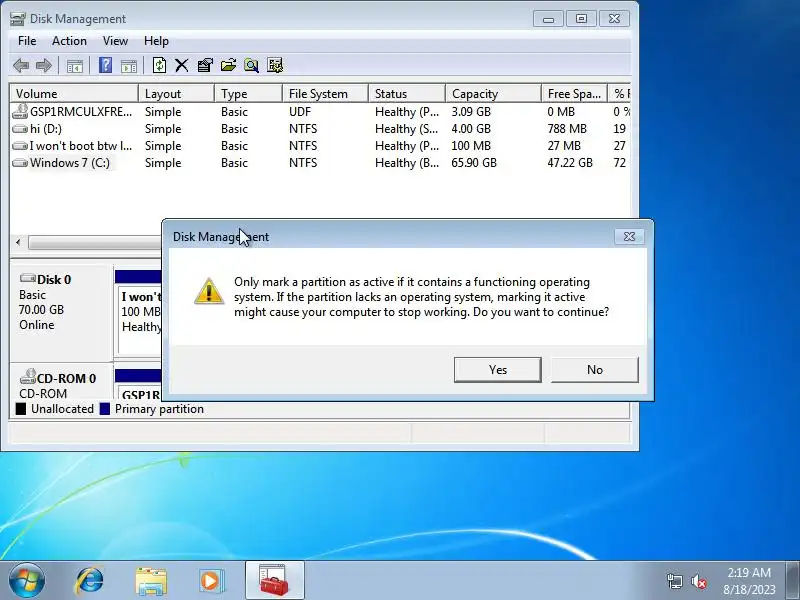Open Windows Media Player from the taskbar
Screen dimensions: 800x600
tap(211, 581)
